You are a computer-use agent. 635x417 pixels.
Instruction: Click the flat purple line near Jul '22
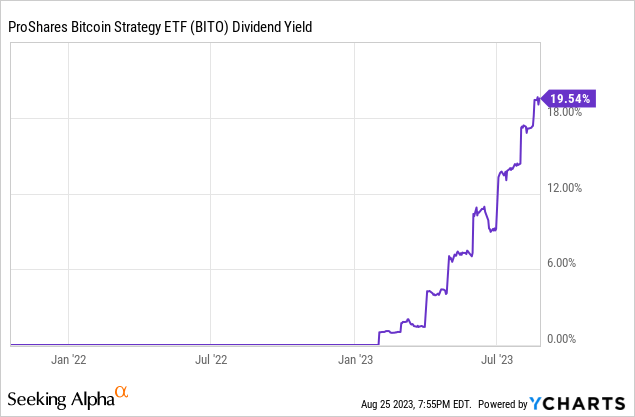click(210, 345)
